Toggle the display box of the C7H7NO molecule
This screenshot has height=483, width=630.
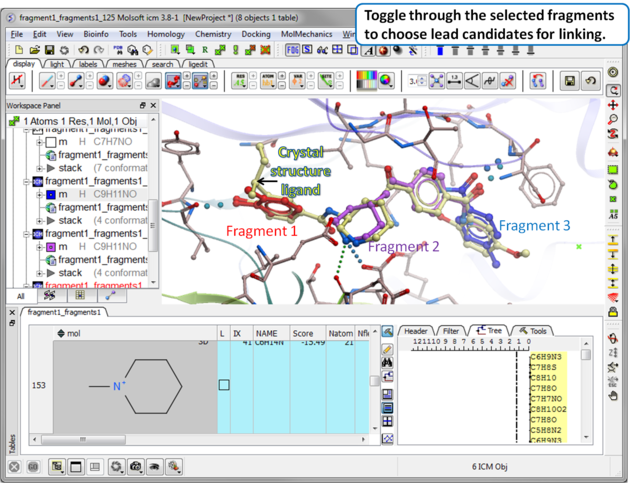pyautogui.click(x=50, y=142)
